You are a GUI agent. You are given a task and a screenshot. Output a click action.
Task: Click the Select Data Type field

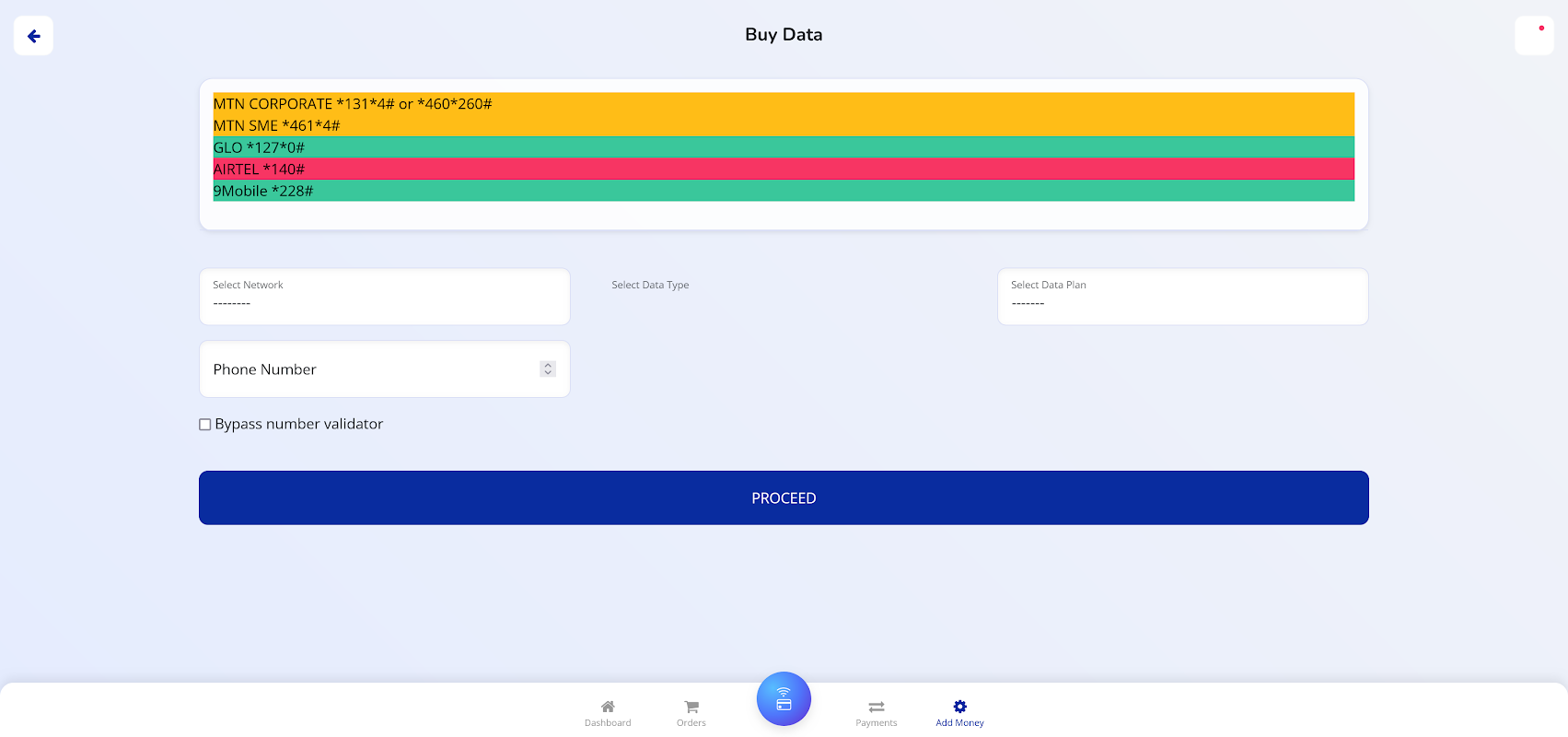784,297
